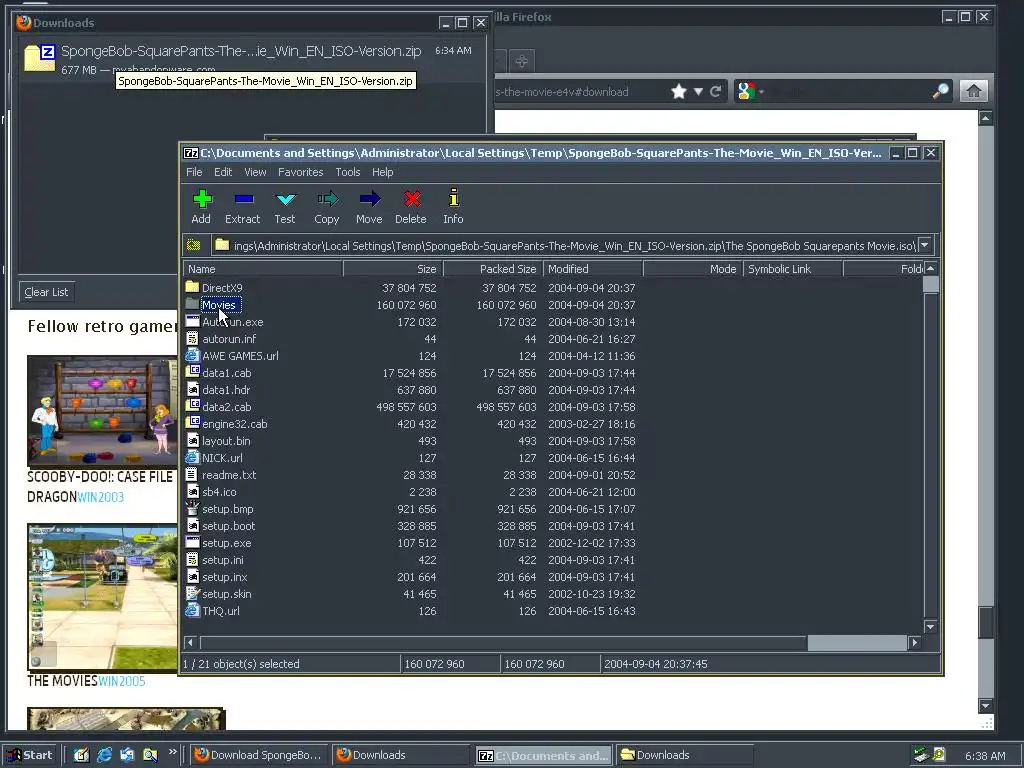Open the Firefox URL history dropdown arrow
1024x768 pixels.
(x=698, y=91)
